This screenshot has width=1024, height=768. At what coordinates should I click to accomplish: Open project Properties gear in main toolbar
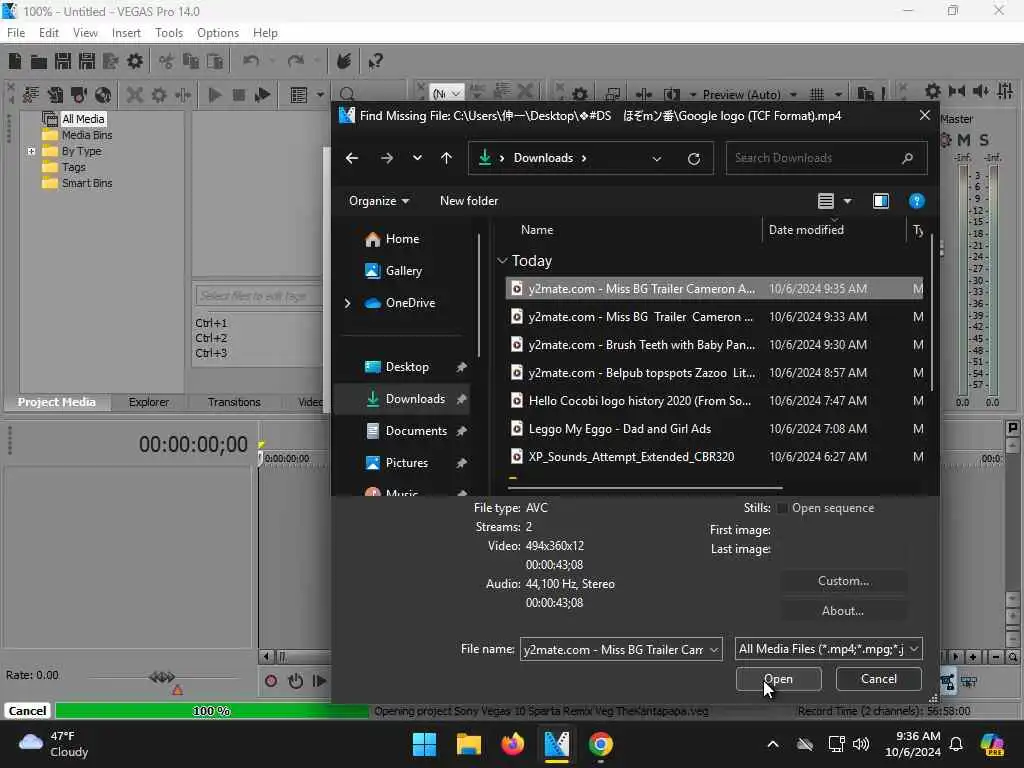pos(135,61)
